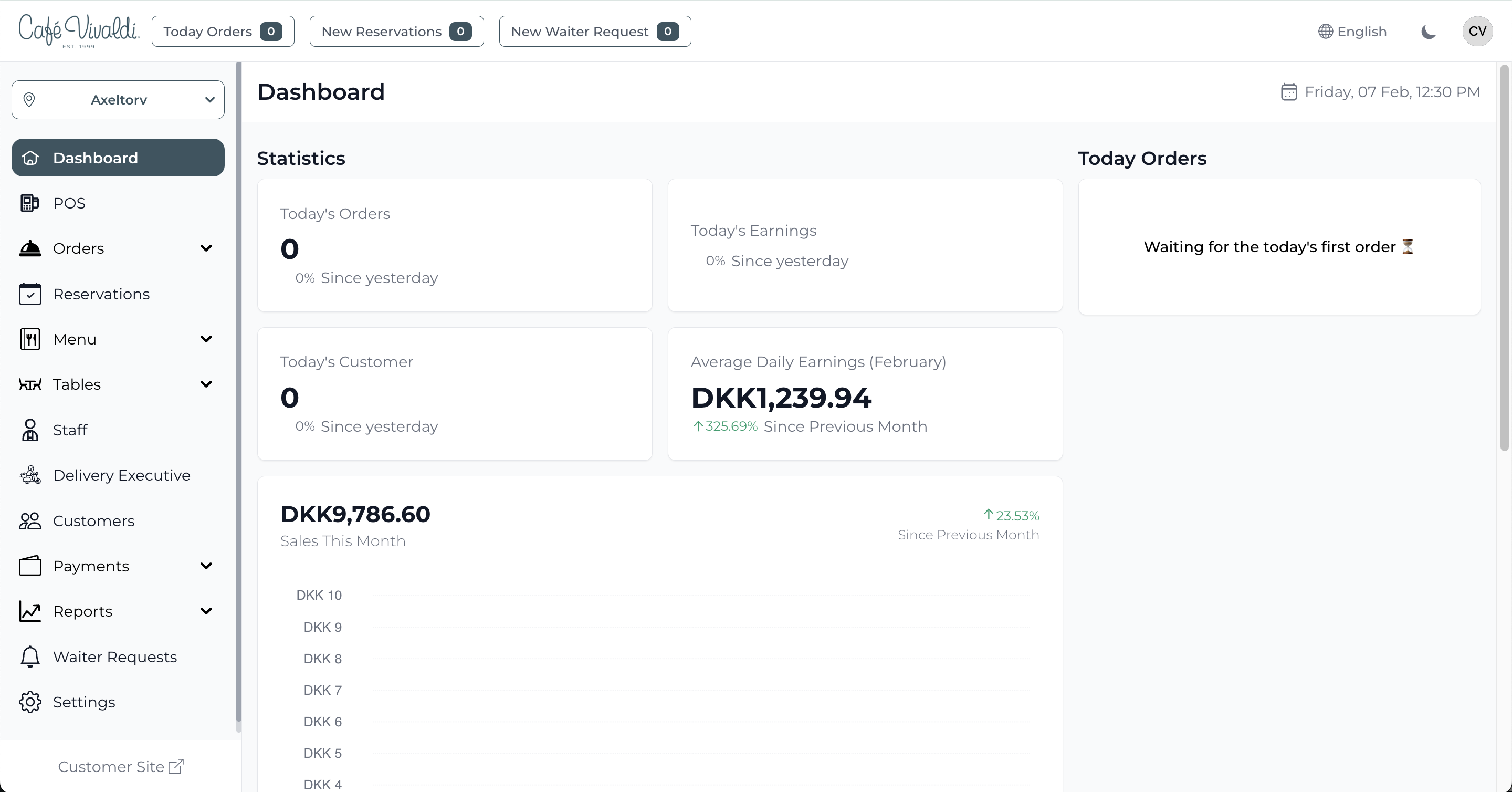Select Dashboard in the sidebar
Image resolution: width=1512 pixels, height=792 pixels.
[x=118, y=158]
